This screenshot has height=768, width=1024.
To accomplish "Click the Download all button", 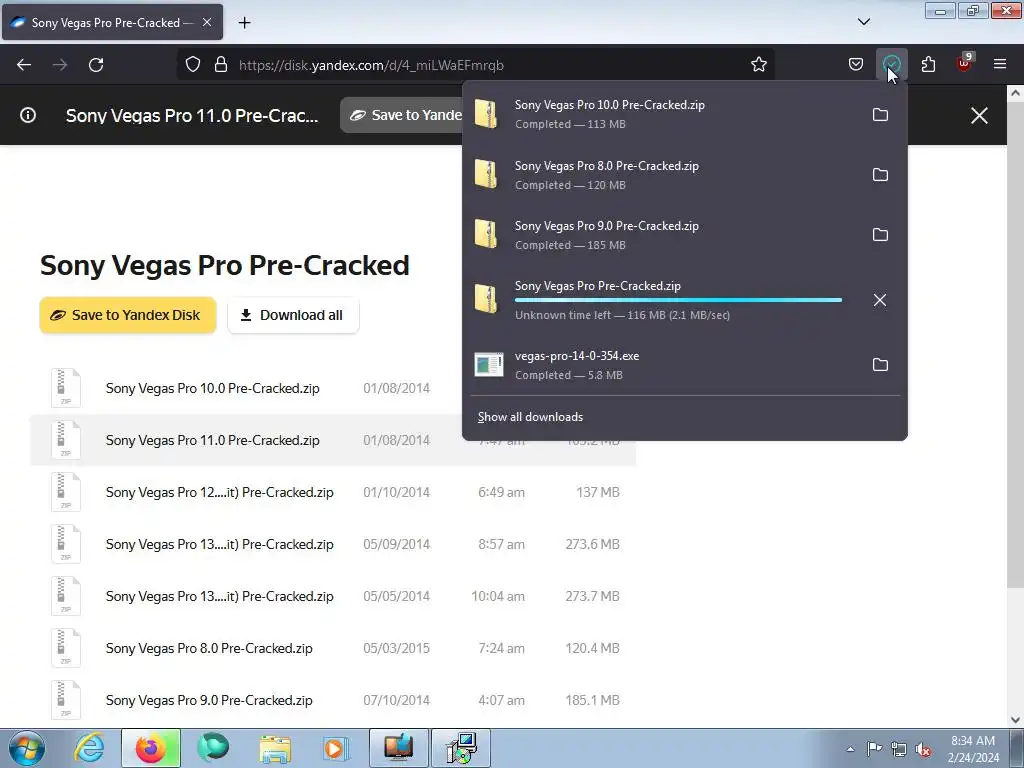I will (x=293, y=315).
